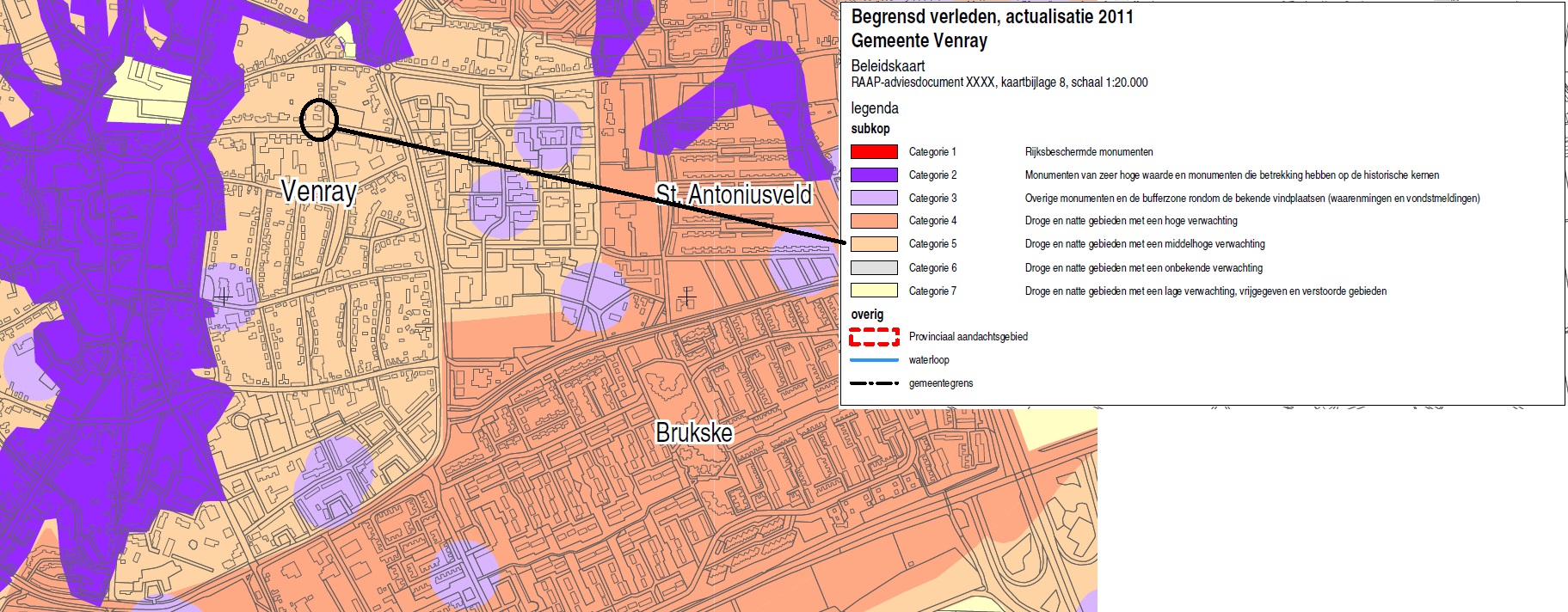This screenshot has height=612, width=1568.
Task: Click the 'Provinciaal aandachtsgebied' label
Action: coord(968,337)
